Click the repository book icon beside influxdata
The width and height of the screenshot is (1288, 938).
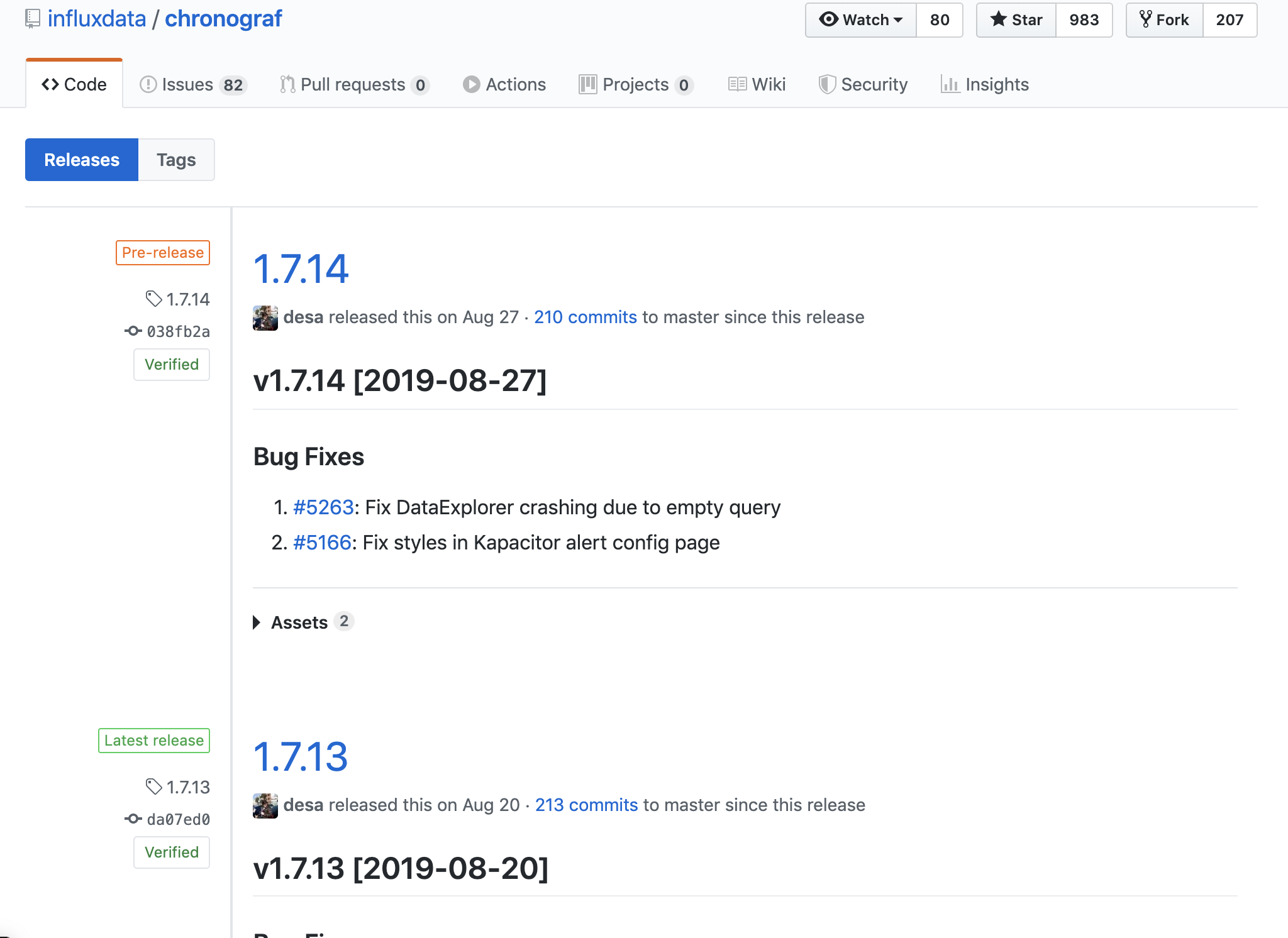(33, 19)
